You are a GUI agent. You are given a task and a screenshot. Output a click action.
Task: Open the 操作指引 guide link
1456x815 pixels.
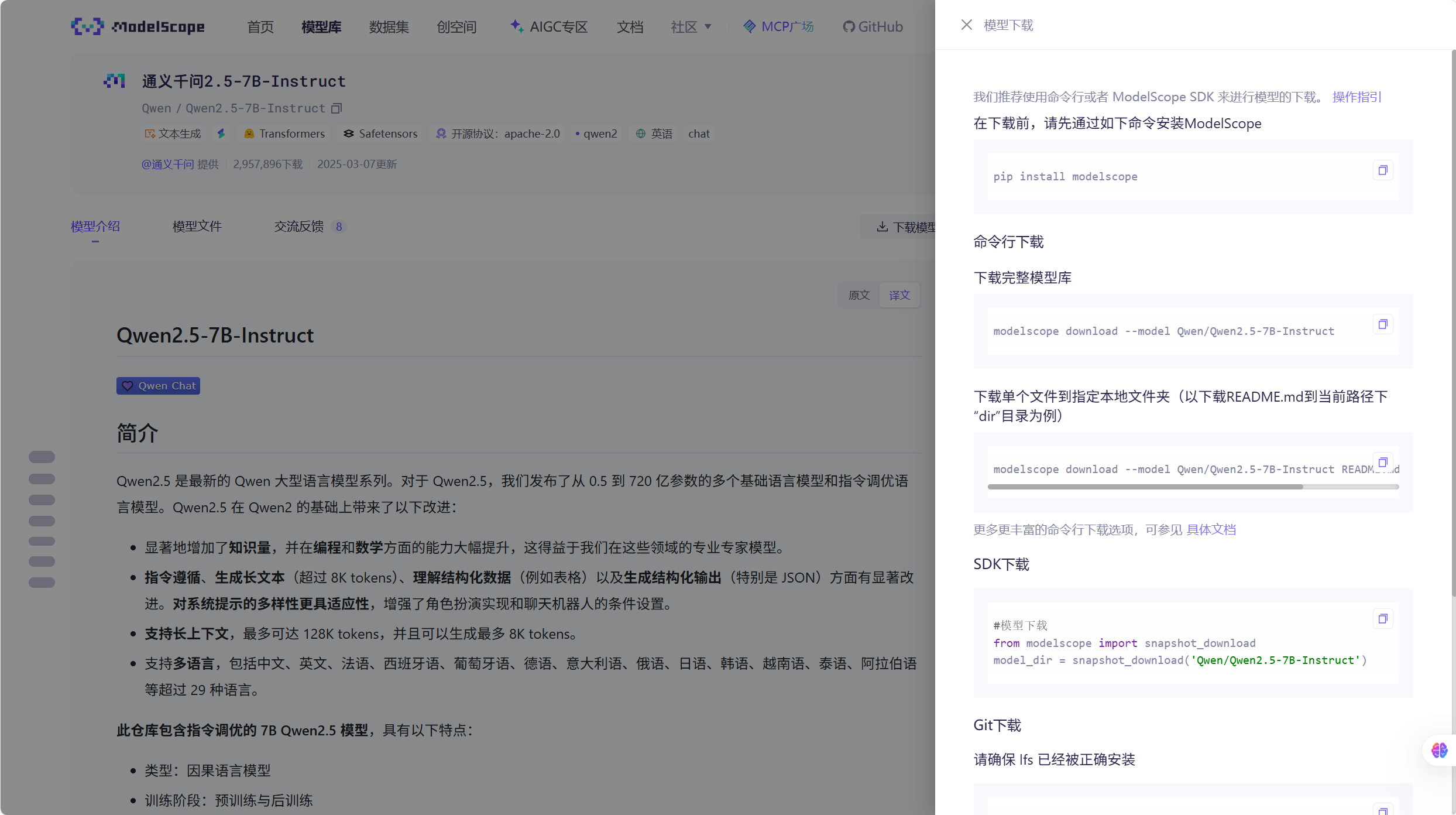click(1357, 97)
